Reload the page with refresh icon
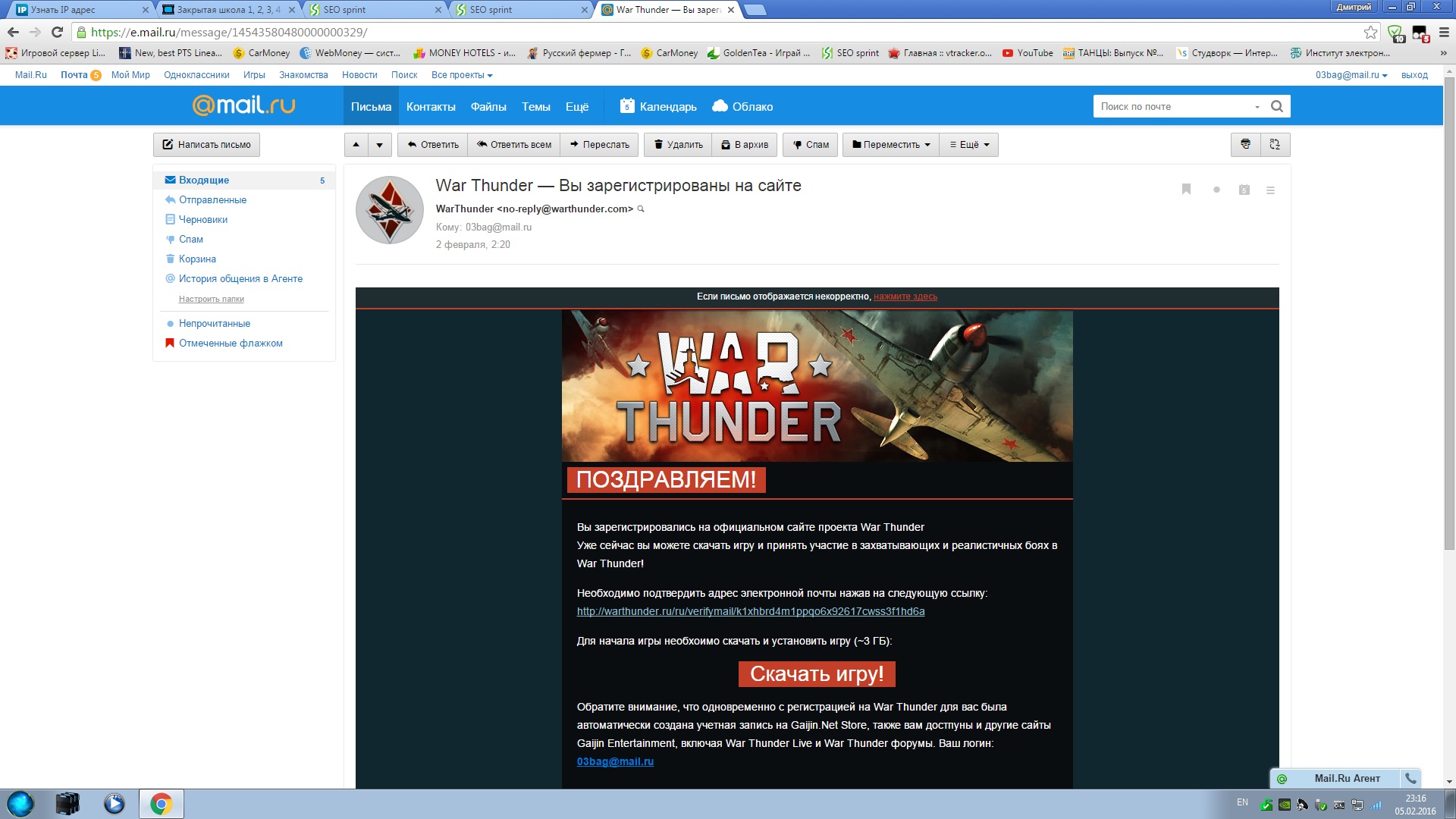Image resolution: width=1456 pixels, height=819 pixels. click(x=57, y=32)
